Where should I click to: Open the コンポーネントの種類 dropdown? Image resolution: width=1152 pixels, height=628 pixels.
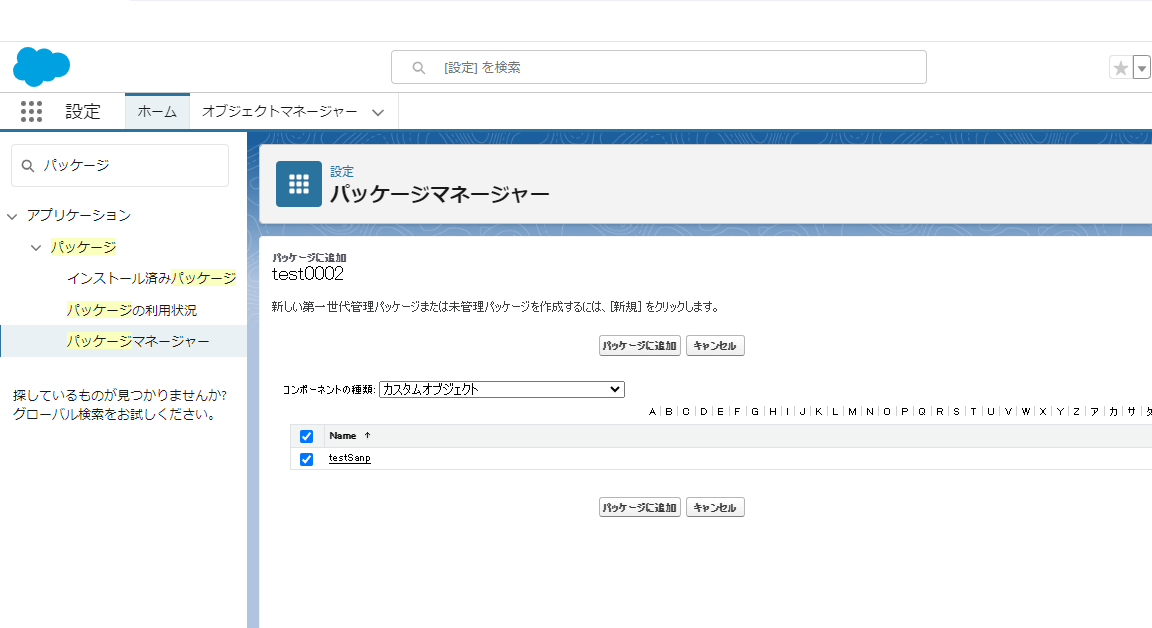(x=500, y=389)
